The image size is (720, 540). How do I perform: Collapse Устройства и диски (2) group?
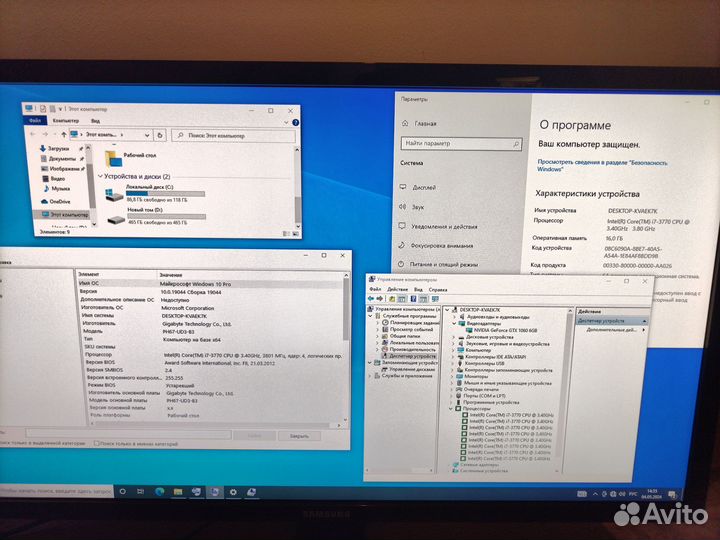pyautogui.click(x=101, y=176)
